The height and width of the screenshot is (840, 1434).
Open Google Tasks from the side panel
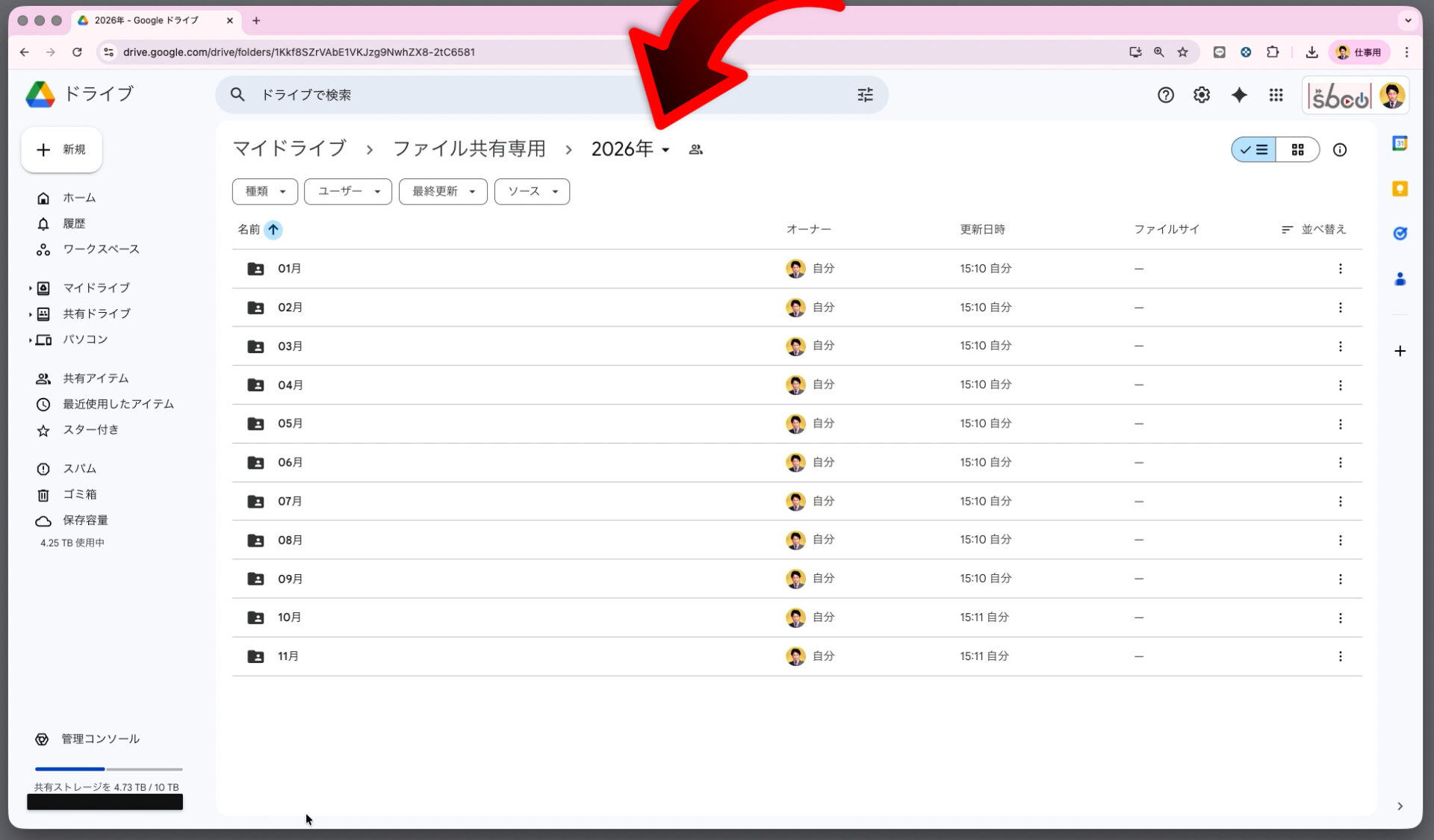[x=1400, y=233]
